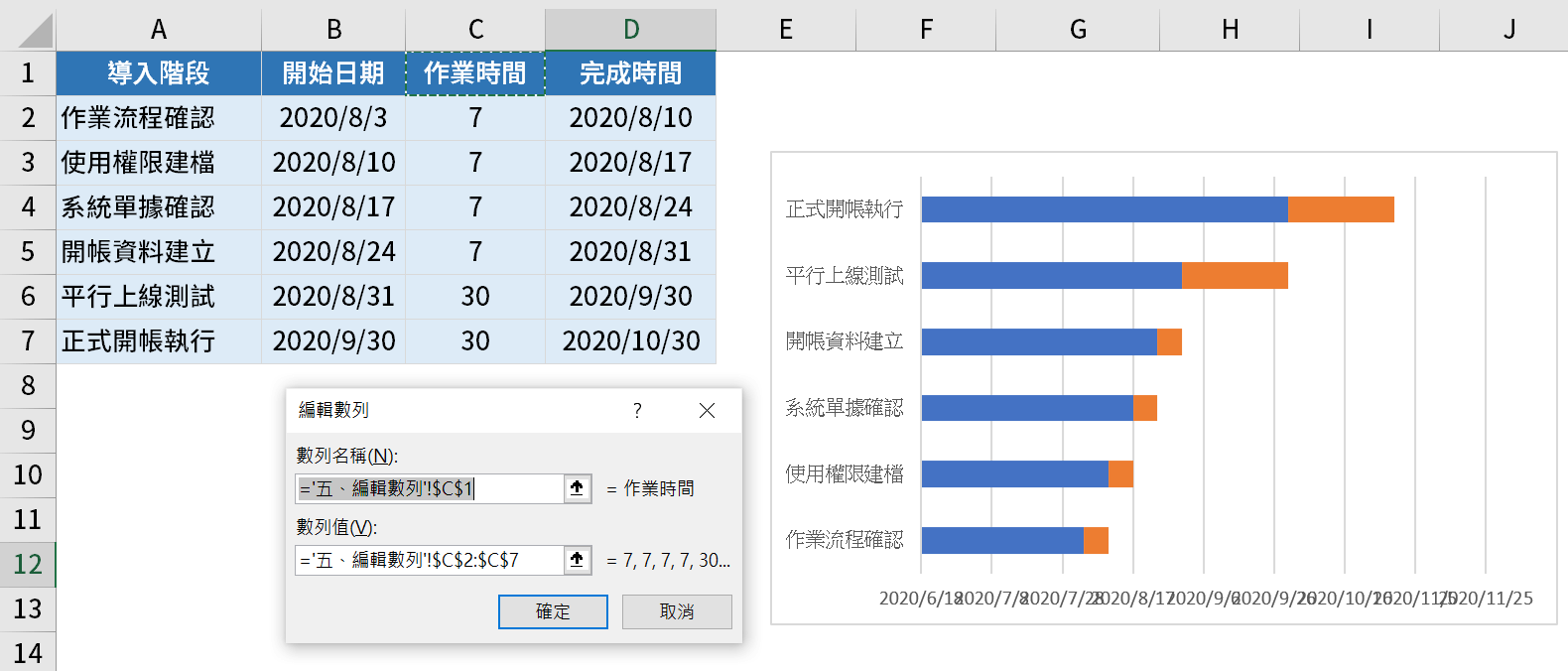Click blue bar for 作業流程確認
Viewport: 1568px width, 671px height.
tap(1002, 541)
